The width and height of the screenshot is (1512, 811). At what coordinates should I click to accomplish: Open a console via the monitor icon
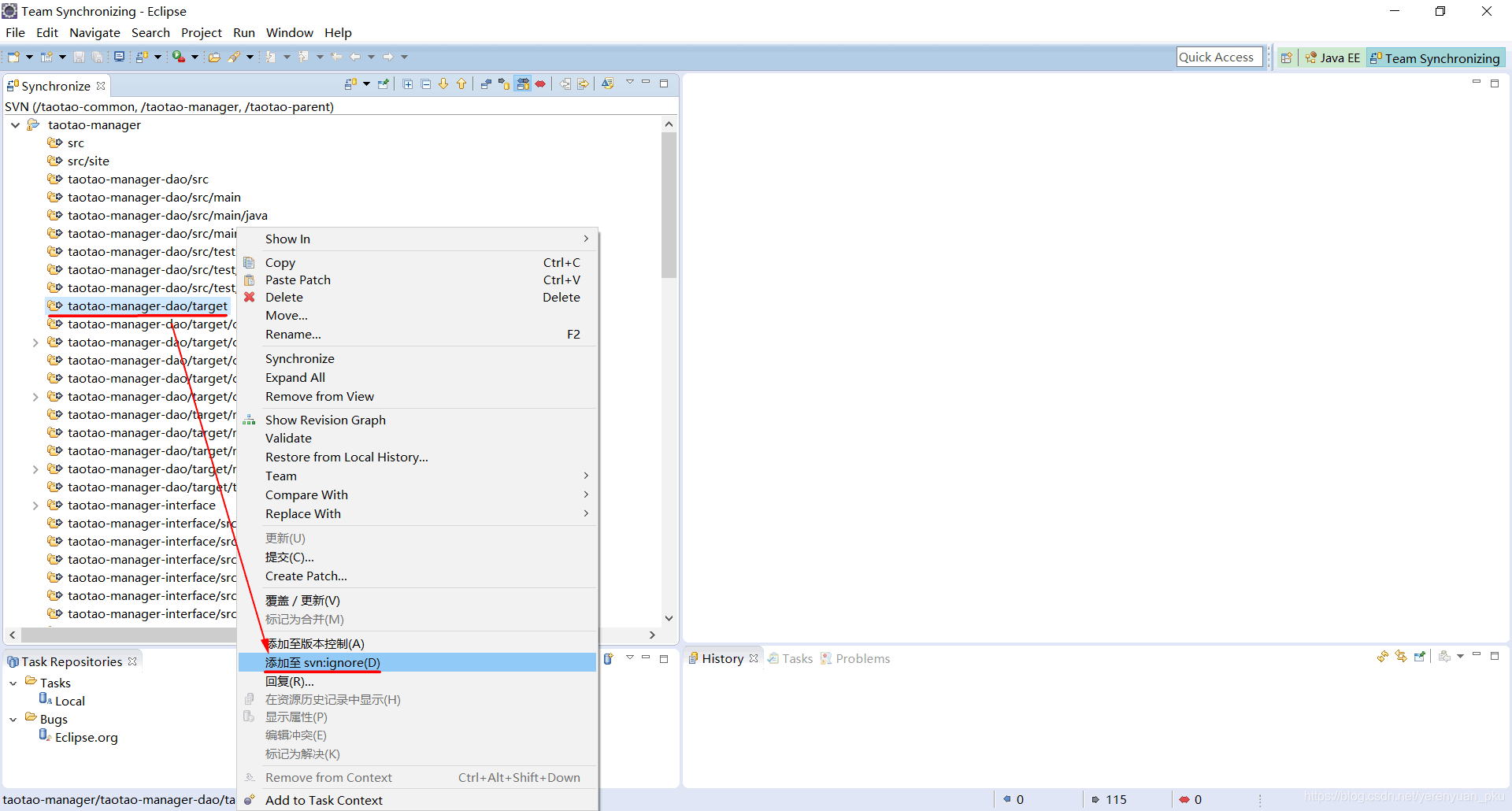[x=119, y=57]
